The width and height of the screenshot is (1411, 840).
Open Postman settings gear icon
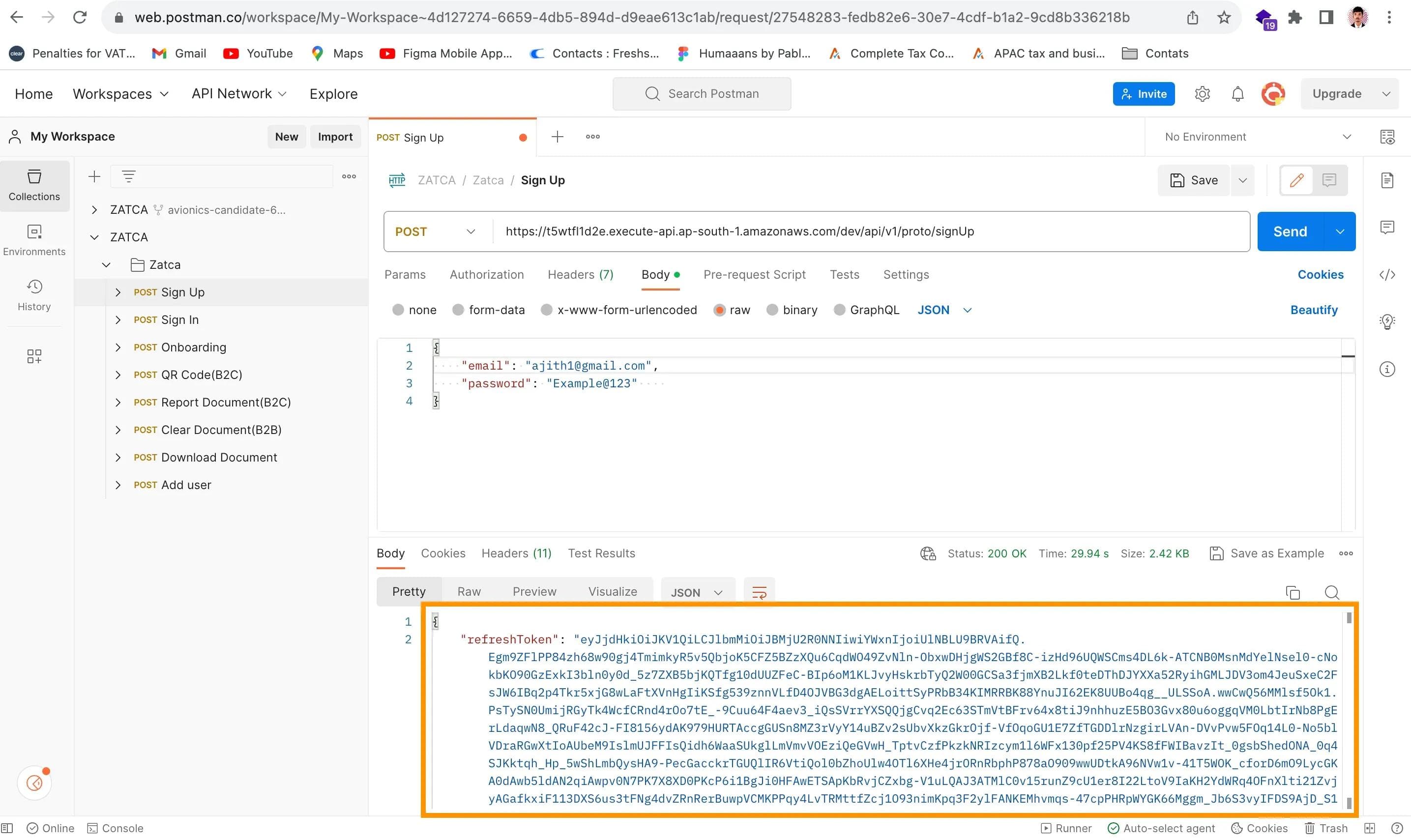(x=1202, y=94)
